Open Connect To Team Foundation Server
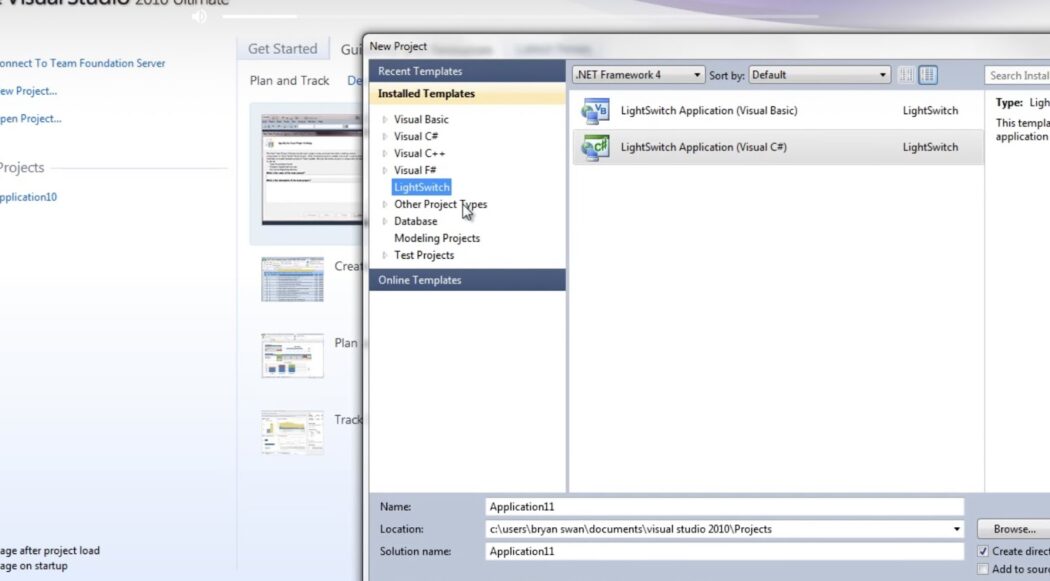Screen dimensions: 1050x581 coord(82,62)
